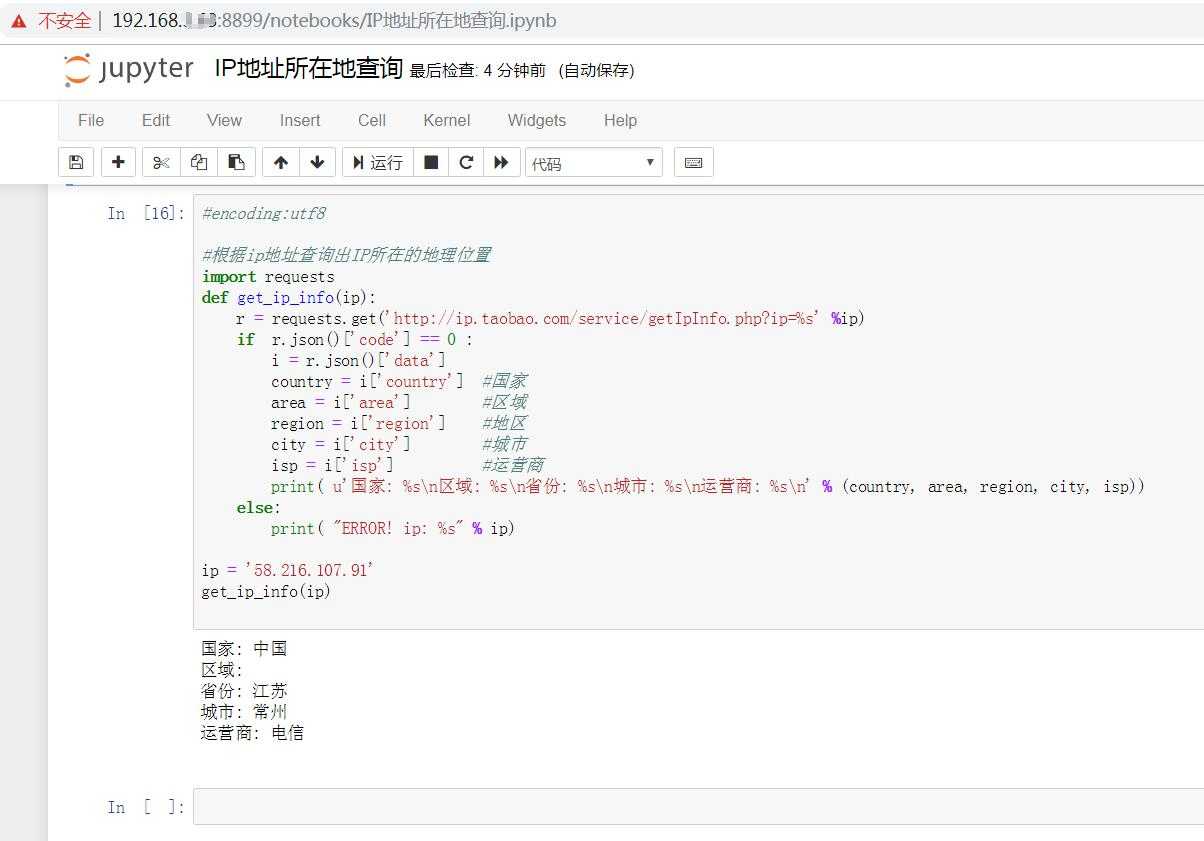
Task: Click the taobao getIpInfo URL string
Action: point(604,318)
